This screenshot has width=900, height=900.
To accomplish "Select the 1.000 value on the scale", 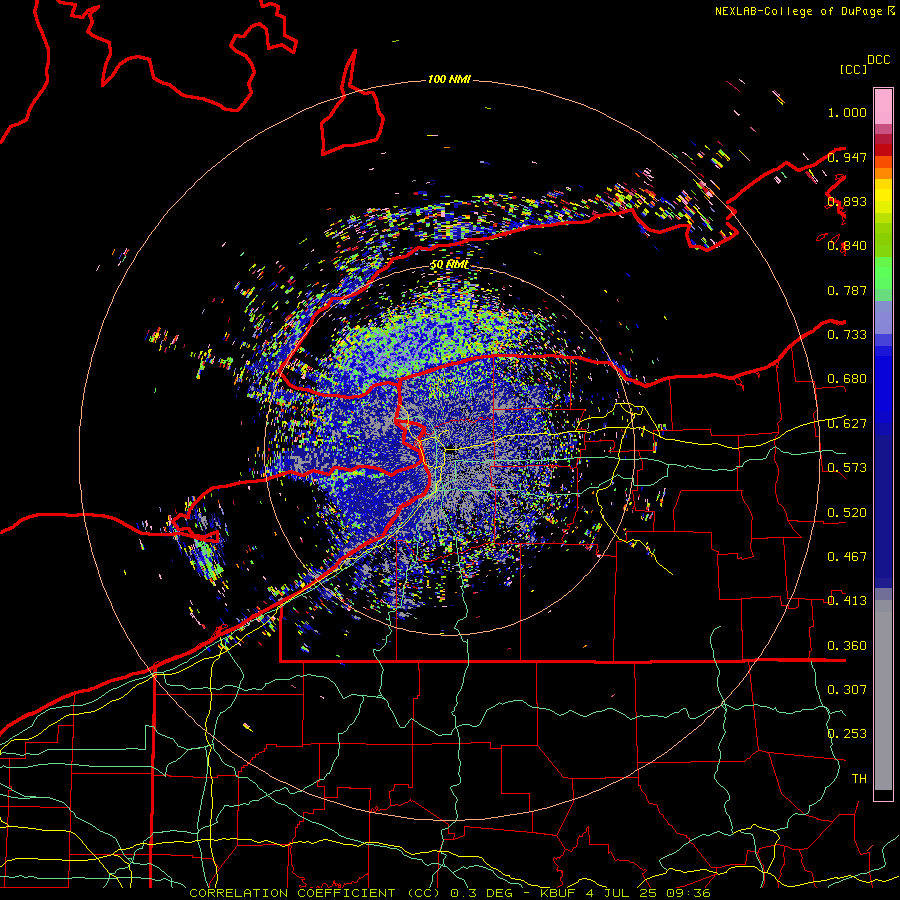I will pyautogui.click(x=847, y=112).
